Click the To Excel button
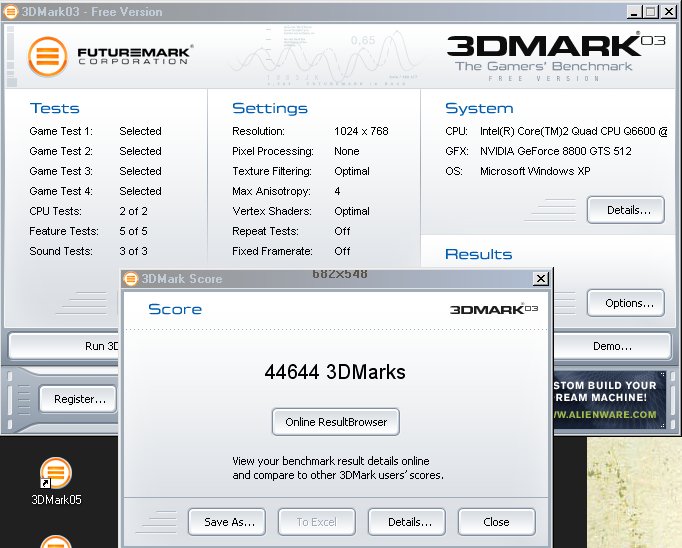The height and width of the screenshot is (548, 682). click(317, 522)
